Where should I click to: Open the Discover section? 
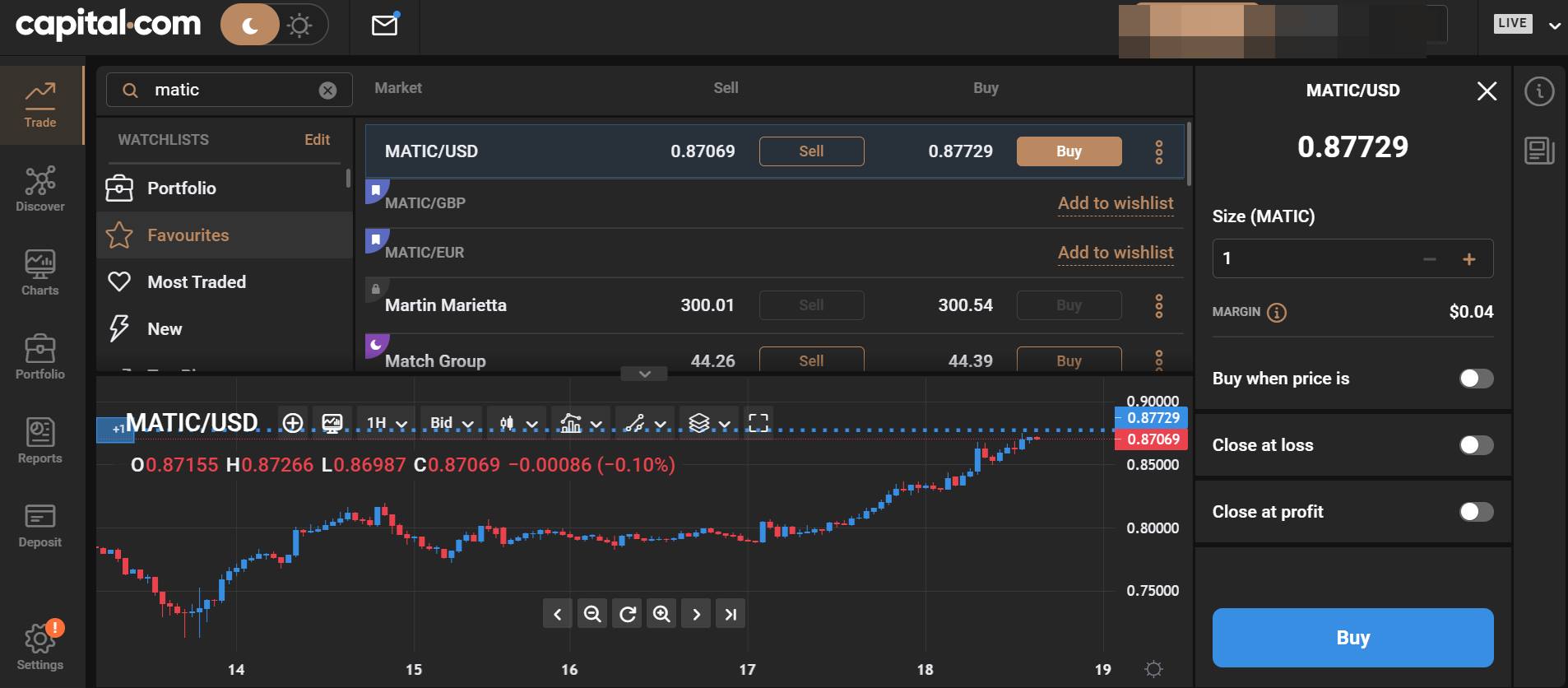click(40, 189)
